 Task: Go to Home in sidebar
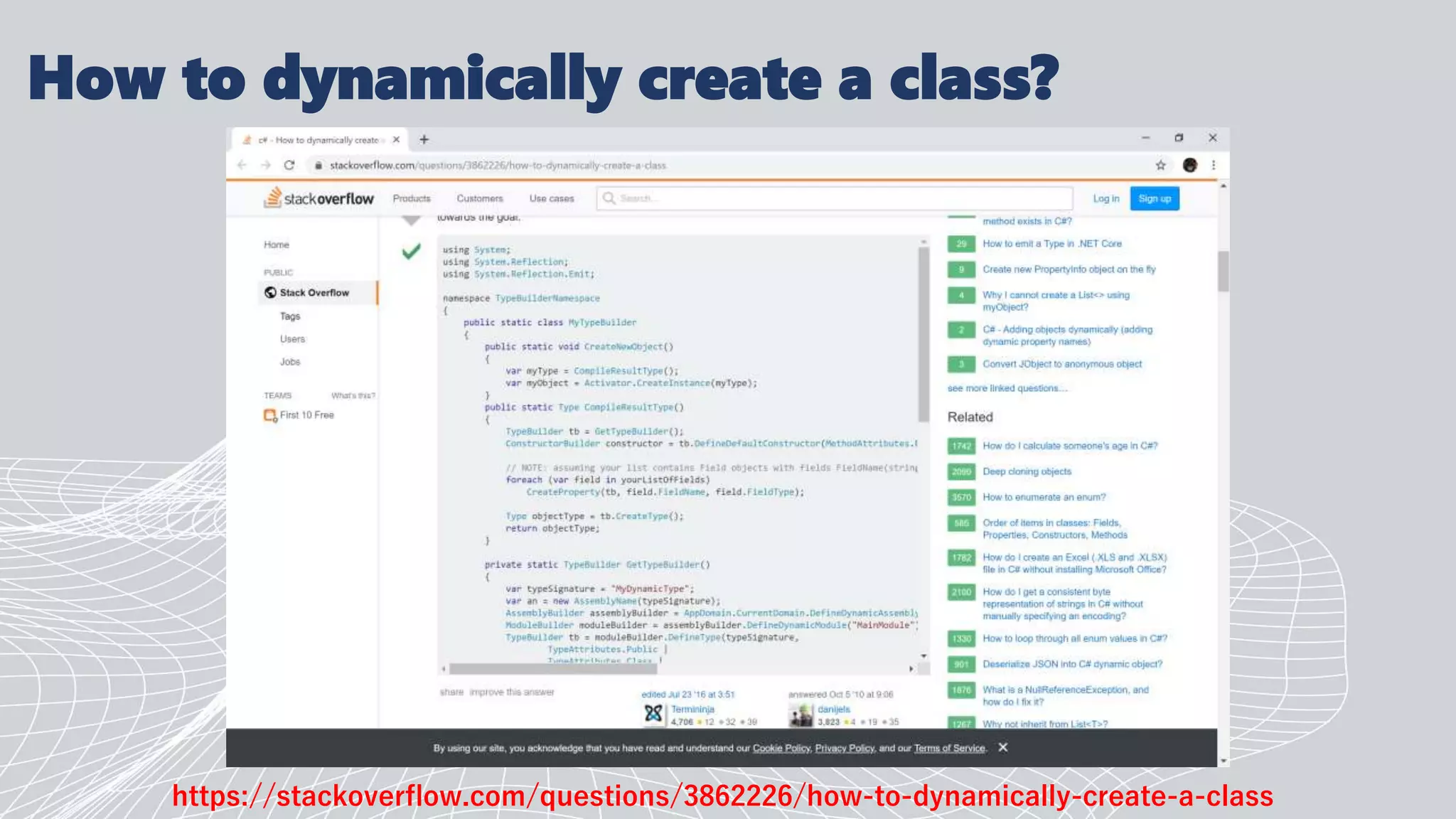click(x=277, y=245)
